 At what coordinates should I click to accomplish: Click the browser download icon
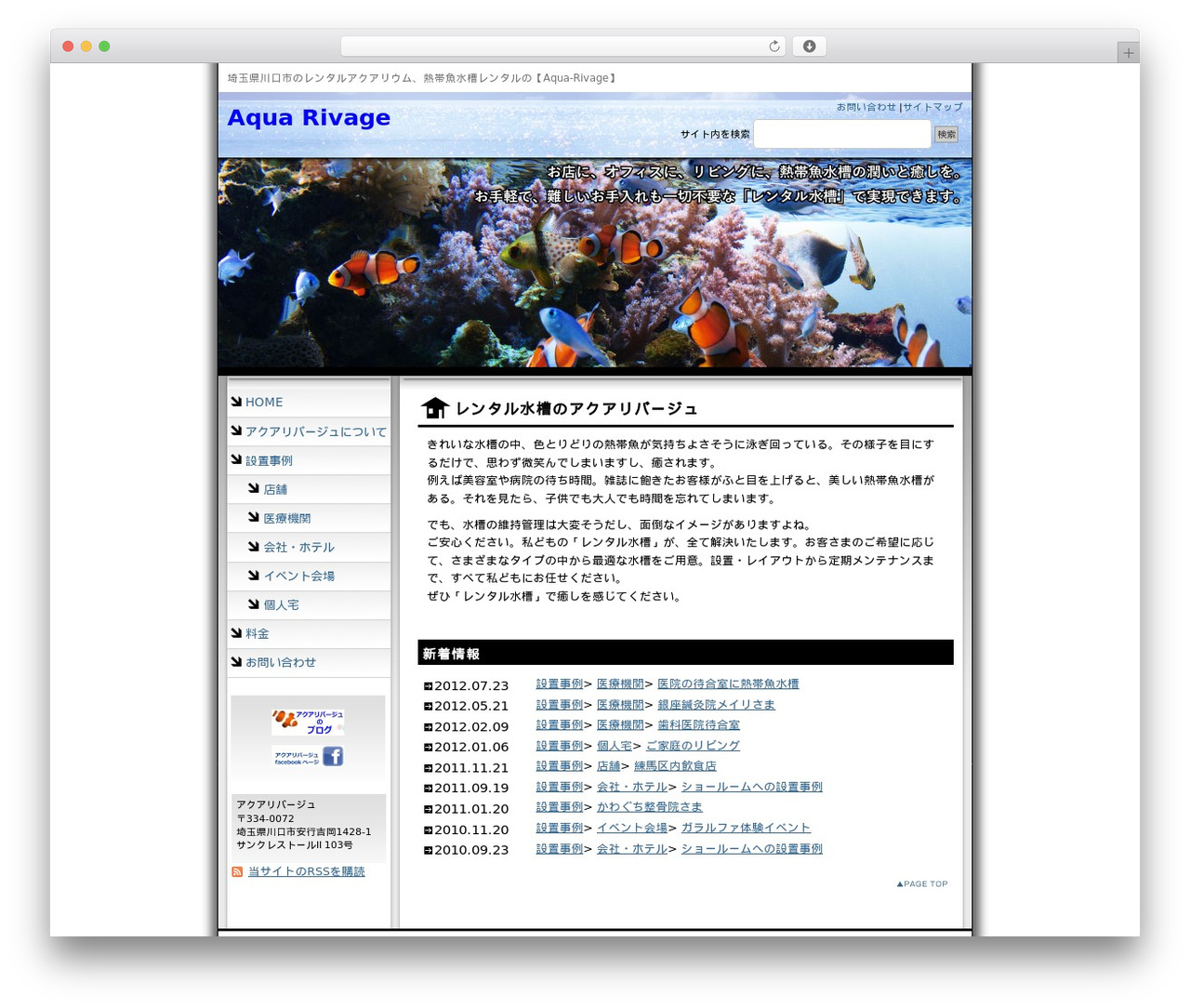click(x=809, y=46)
